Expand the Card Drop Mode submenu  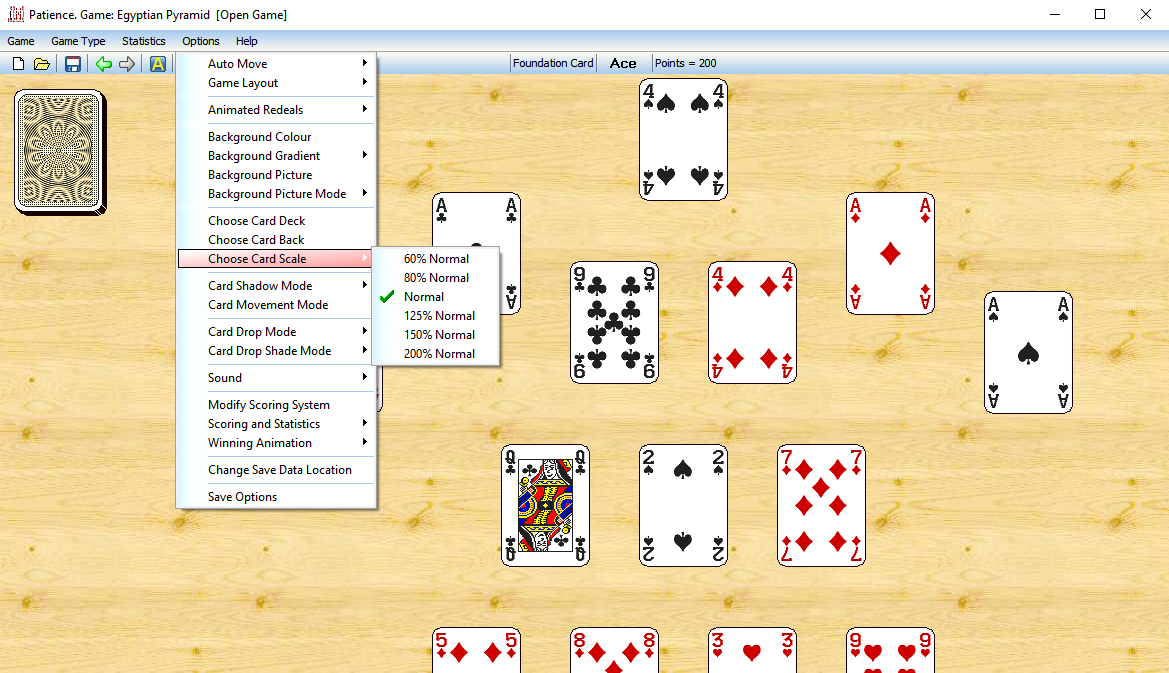pyautogui.click(x=276, y=331)
